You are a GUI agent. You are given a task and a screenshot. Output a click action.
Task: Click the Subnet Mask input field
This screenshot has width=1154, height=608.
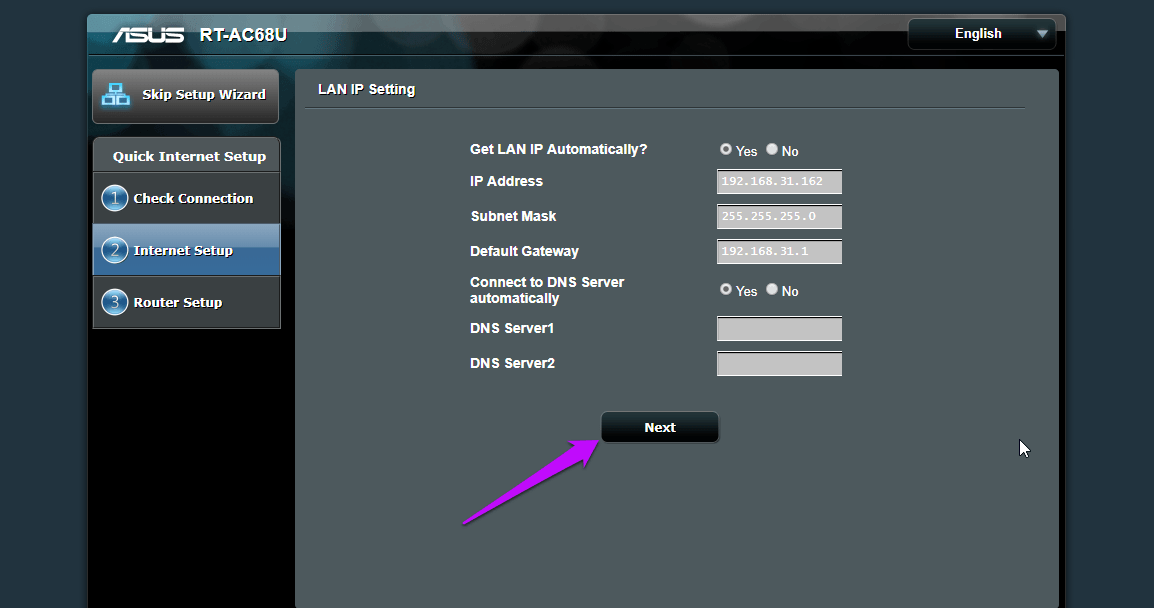(779, 216)
